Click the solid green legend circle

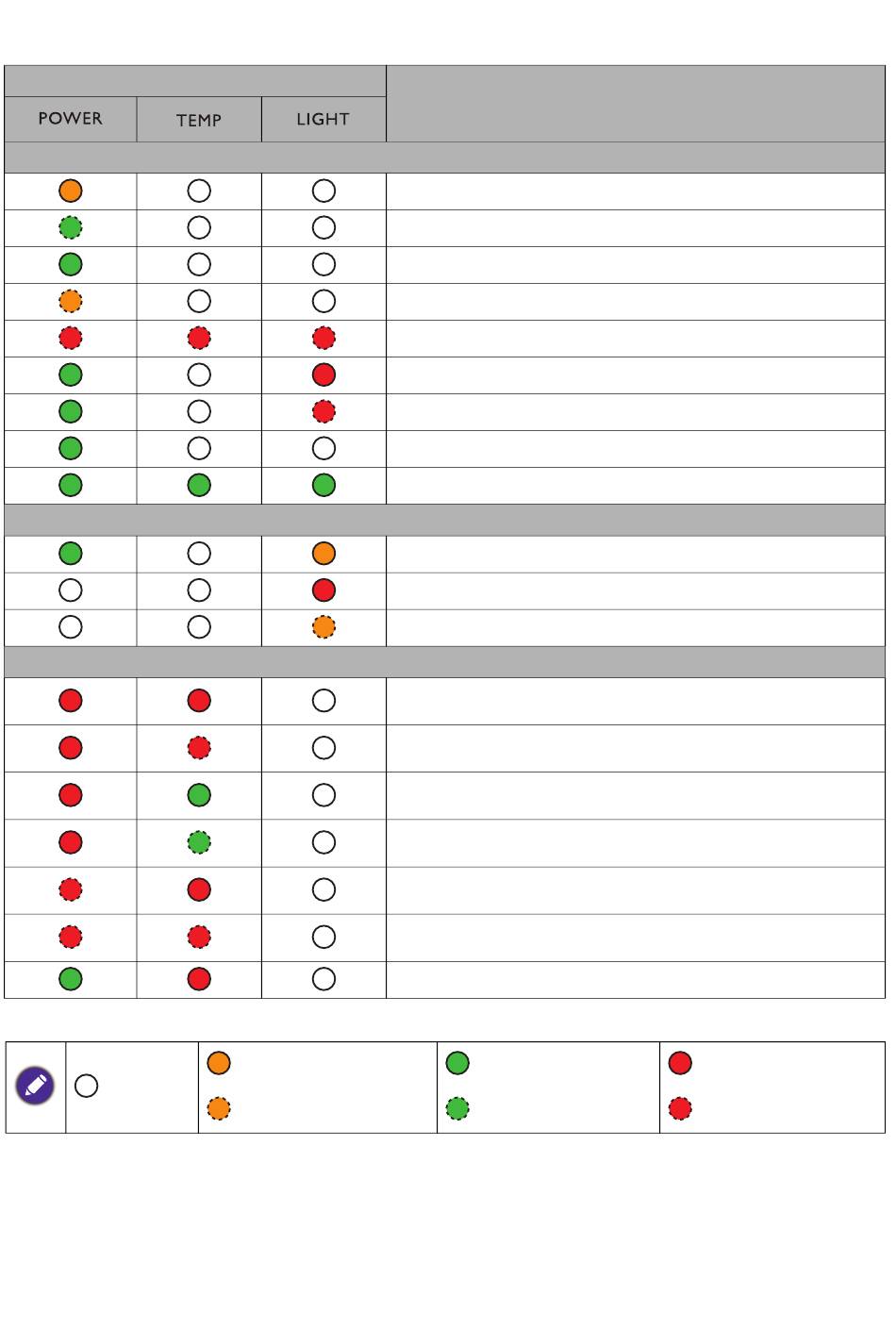(457, 1063)
